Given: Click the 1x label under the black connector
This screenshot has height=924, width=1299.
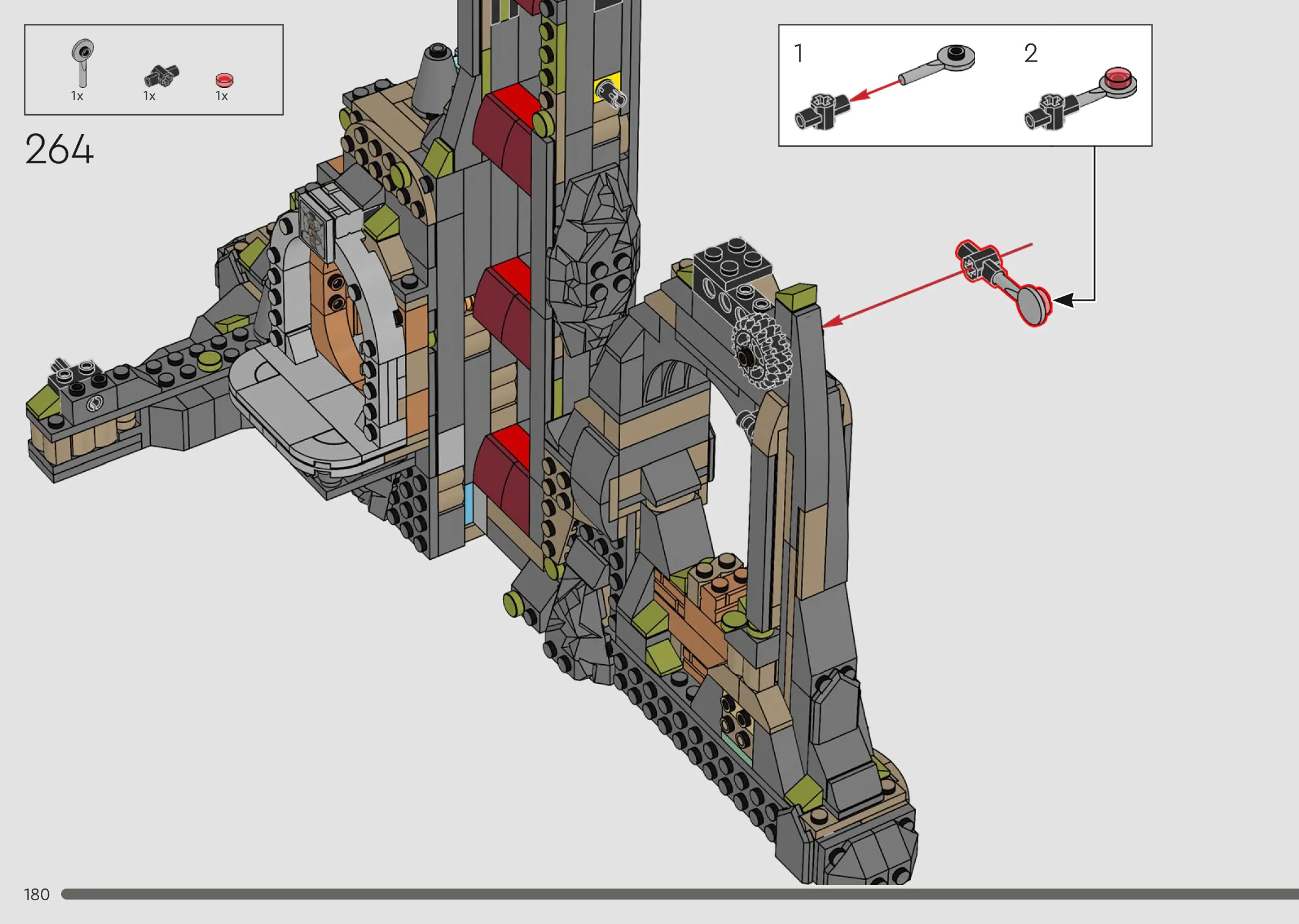Looking at the screenshot, I should tap(150, 96).
